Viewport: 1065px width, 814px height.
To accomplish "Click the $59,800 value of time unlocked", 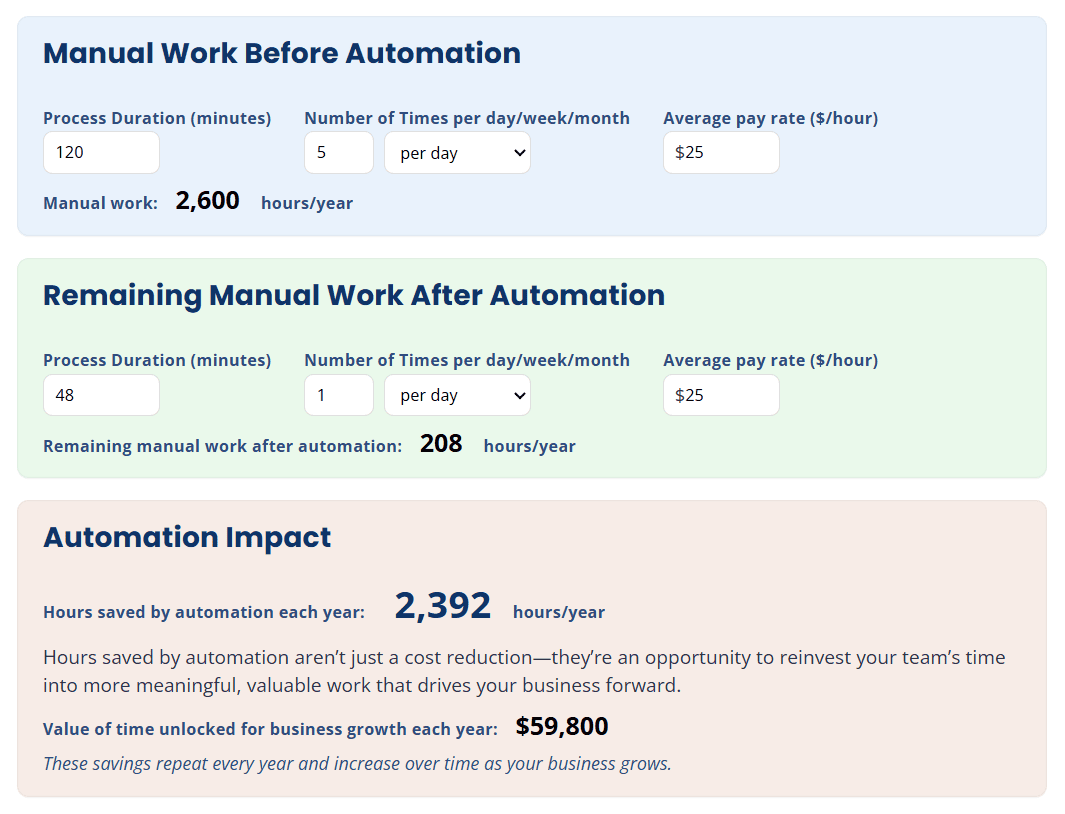I will click(562, 727).
